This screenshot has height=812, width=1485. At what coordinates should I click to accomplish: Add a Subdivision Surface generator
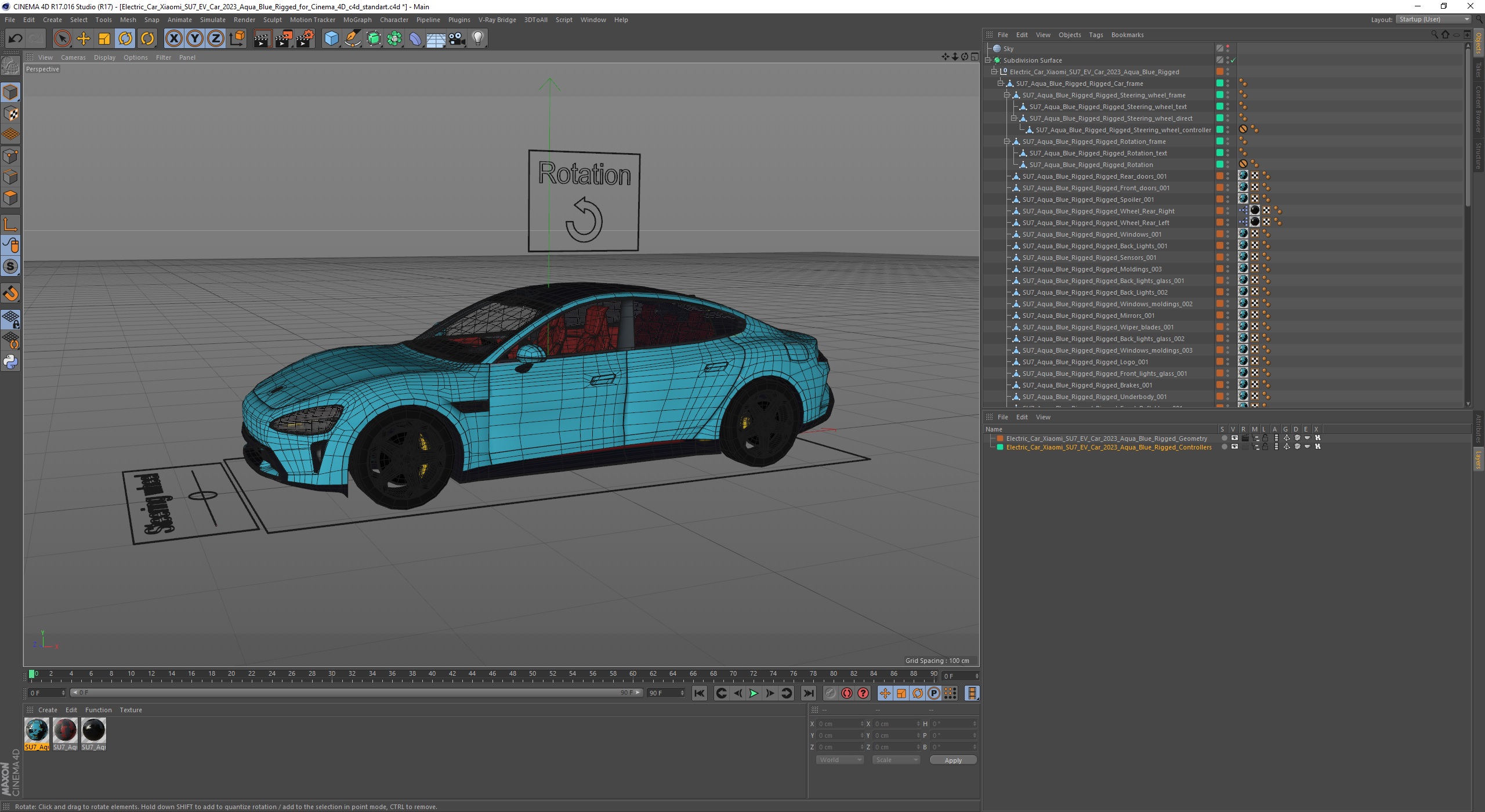click(x=374, y=39)
